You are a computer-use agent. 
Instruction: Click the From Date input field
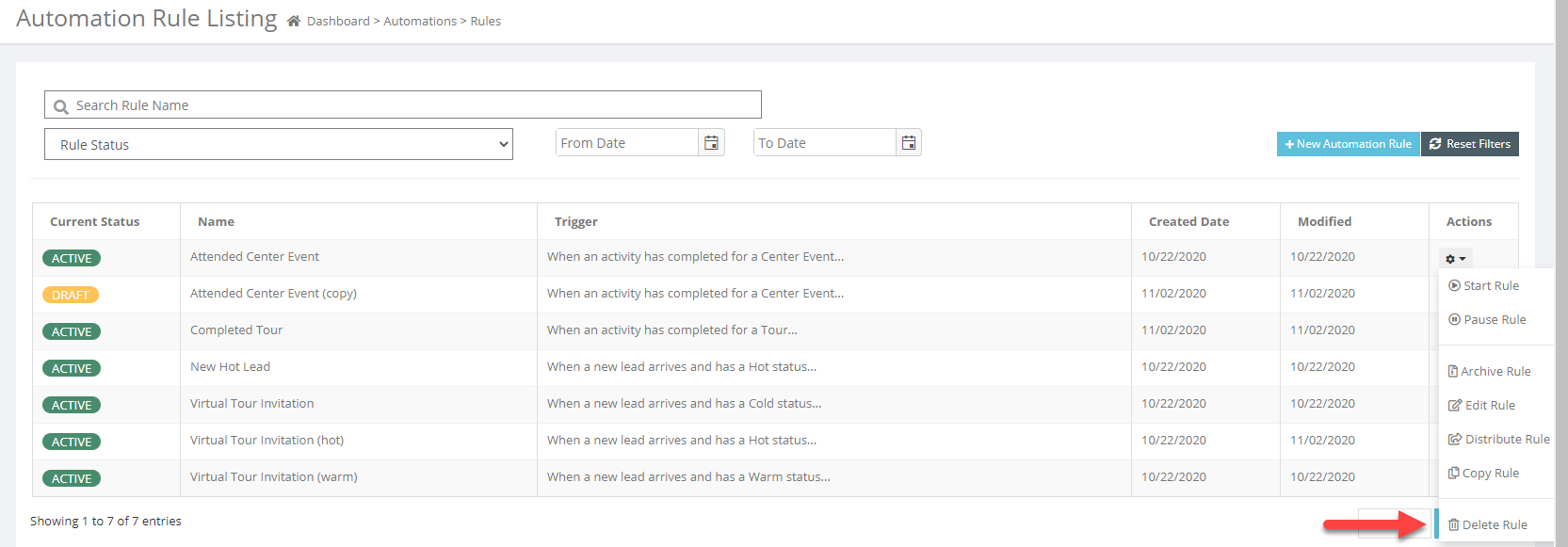[x=627, y=142]
